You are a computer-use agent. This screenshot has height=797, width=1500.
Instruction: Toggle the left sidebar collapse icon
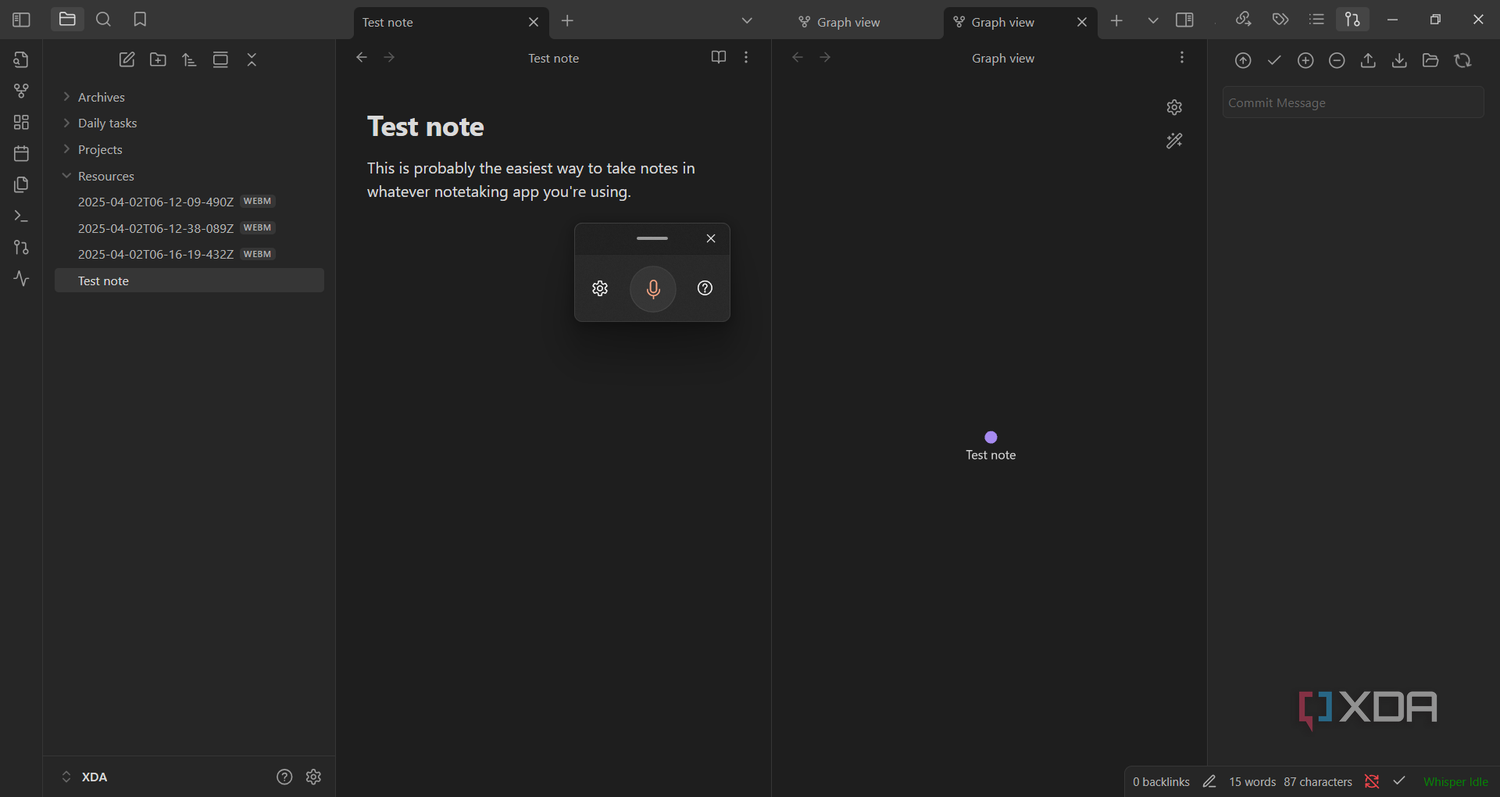click(x=21, y=19)
